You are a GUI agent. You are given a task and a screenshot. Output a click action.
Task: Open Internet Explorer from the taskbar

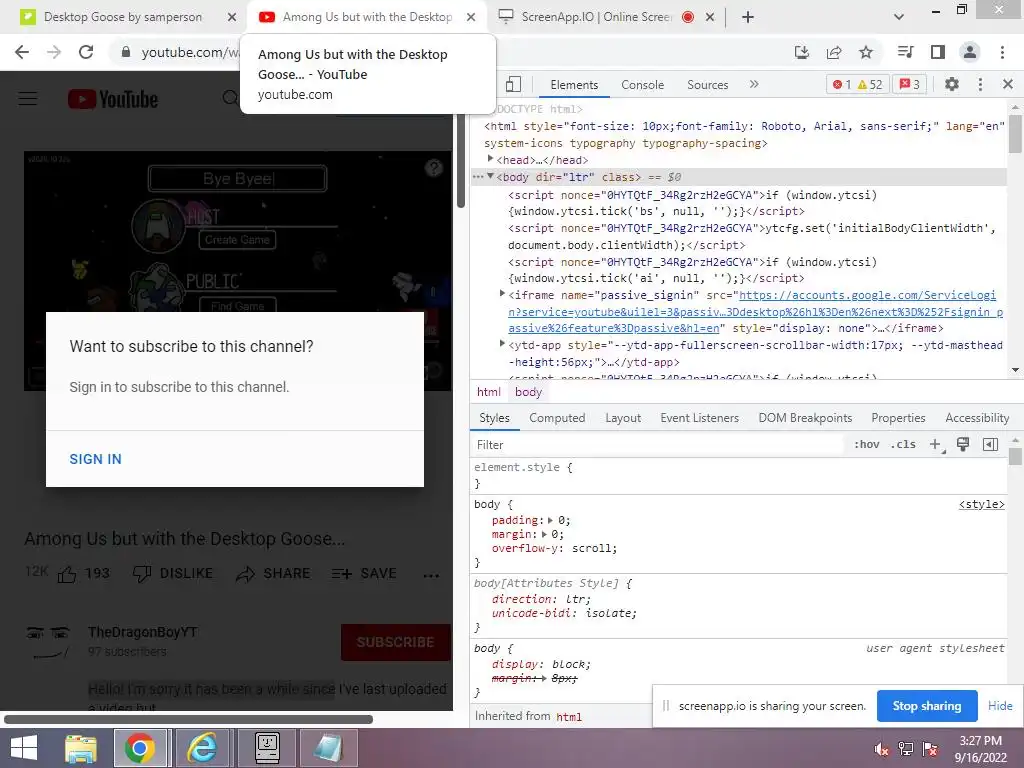(202, 748)
